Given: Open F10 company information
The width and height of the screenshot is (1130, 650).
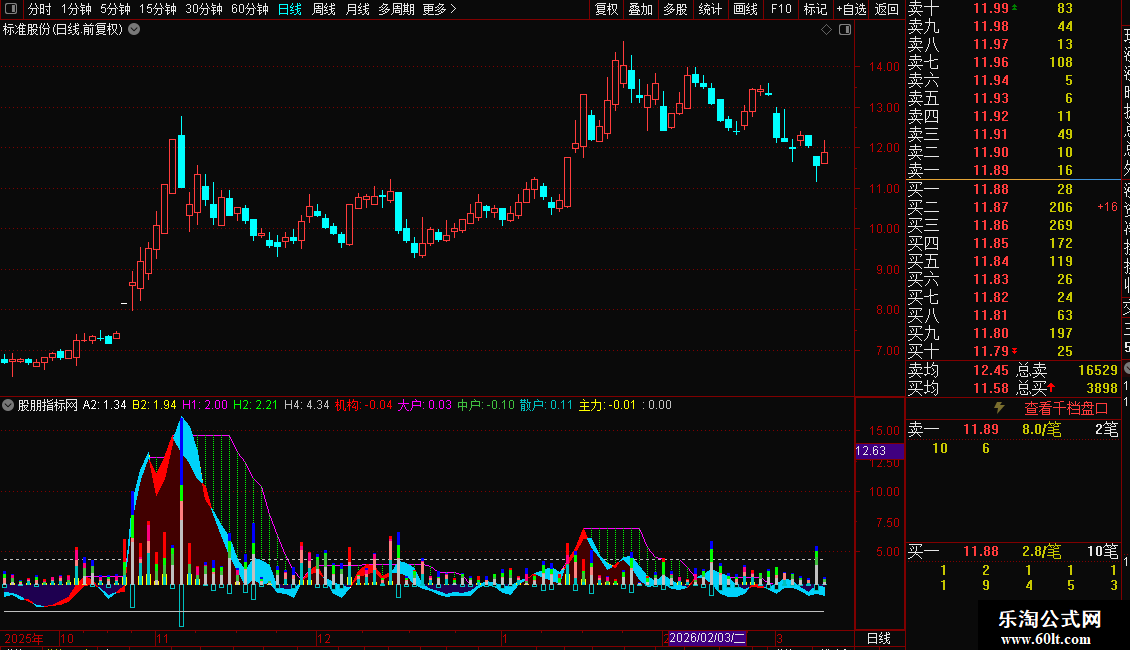Looking at the screenshot, I should point(780,9).
